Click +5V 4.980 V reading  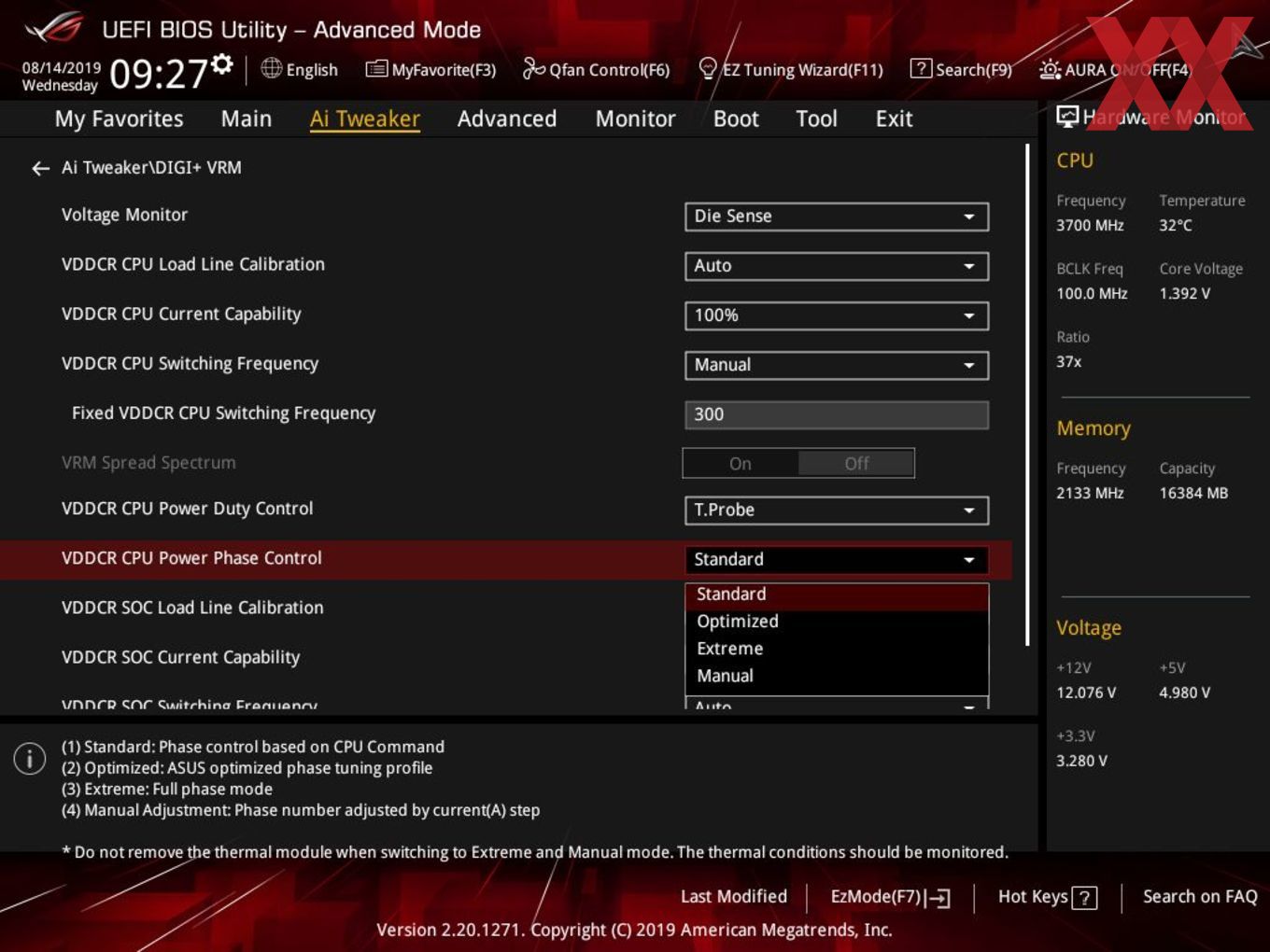tap(1185, 693)
